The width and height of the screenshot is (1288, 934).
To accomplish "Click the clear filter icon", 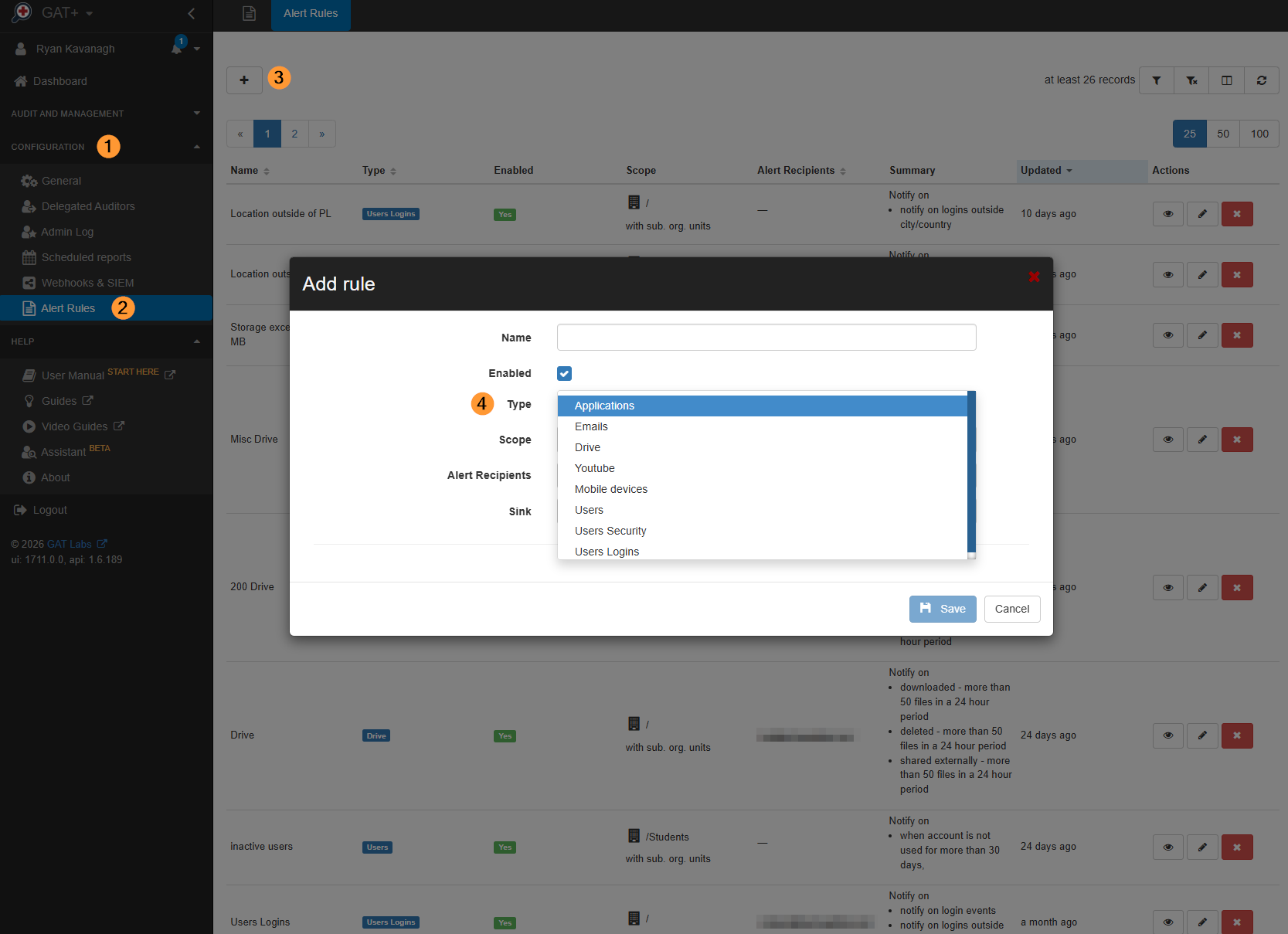I will tap(1191, 80).
